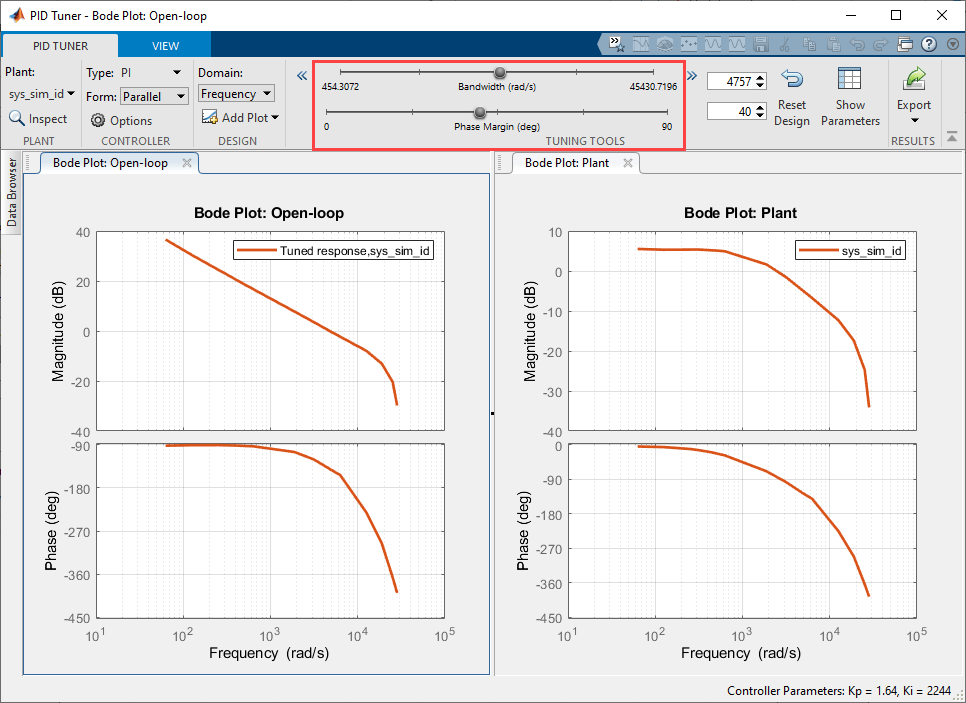Open the Show Parameters table icon
Image resolution: width=966 pixels, height=703 pixels.
850,79
